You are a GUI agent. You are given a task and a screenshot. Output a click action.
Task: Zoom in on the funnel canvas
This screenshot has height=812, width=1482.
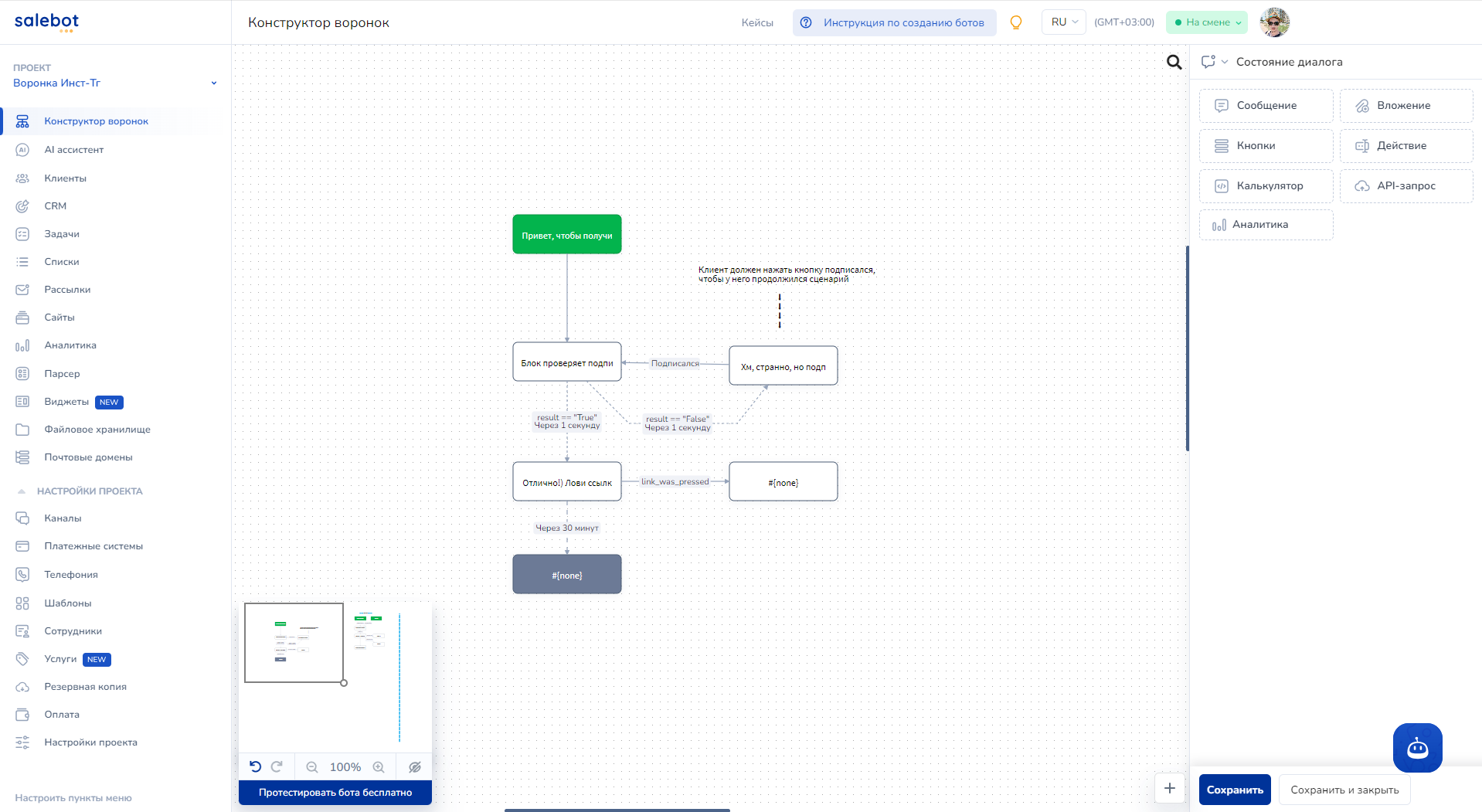[379, 766]
